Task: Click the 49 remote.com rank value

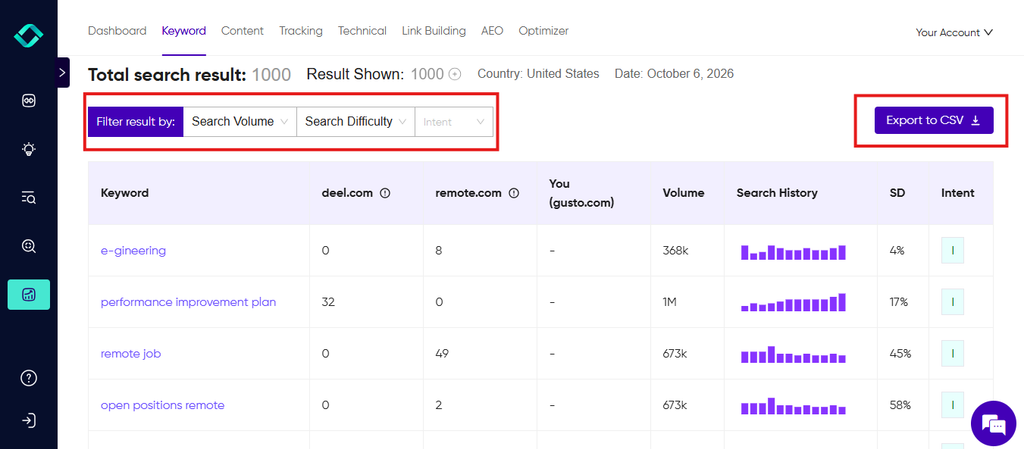Action: (x=442, y=354)
